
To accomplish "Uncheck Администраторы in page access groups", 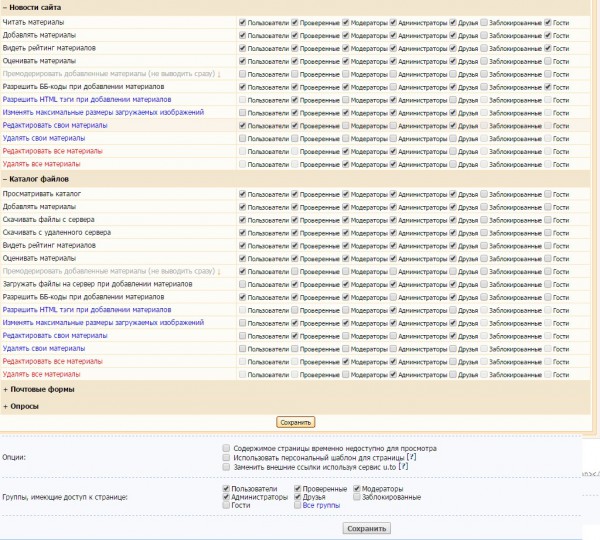I will pos(226,497).
